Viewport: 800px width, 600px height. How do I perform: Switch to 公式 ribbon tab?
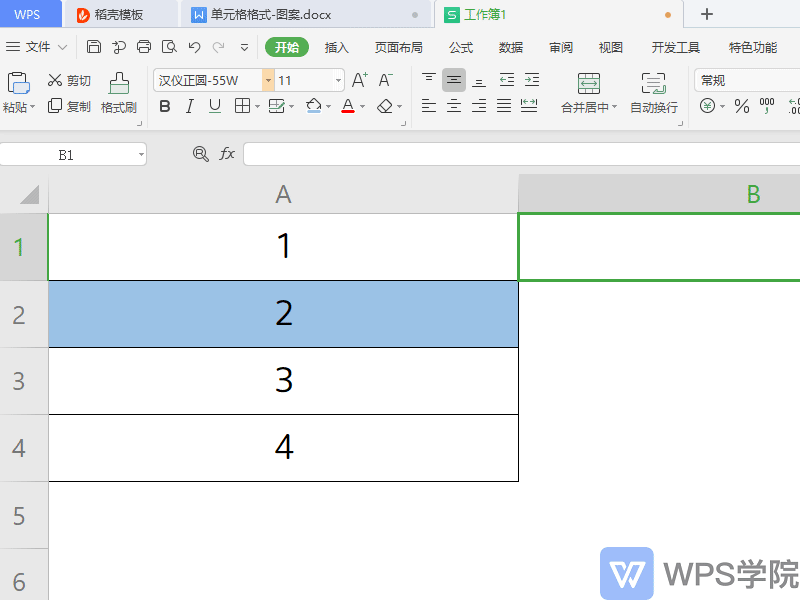[461, 47]
